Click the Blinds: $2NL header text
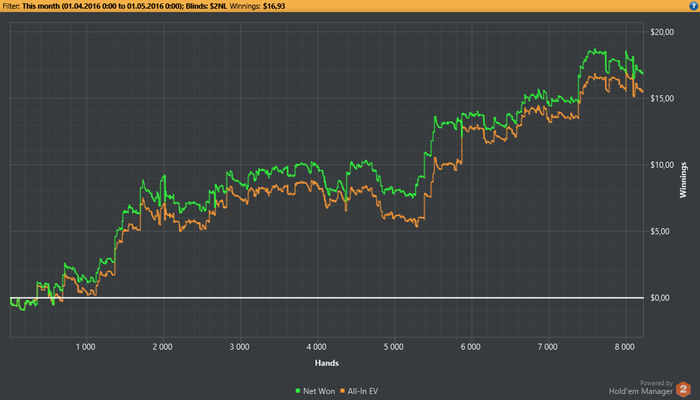Viewport: 700px width, 400px height. [206, 6]
